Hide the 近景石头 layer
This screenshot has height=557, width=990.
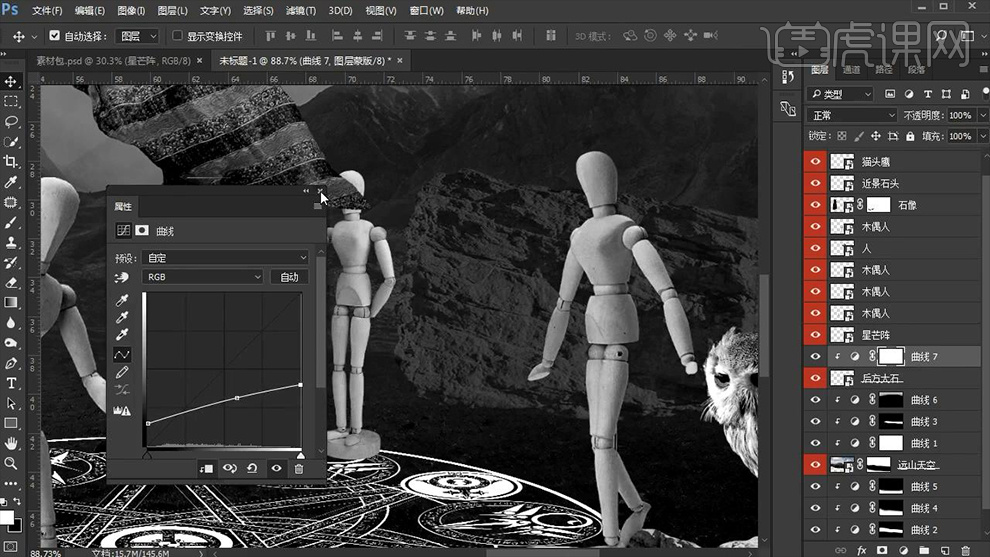click(815, 183)
